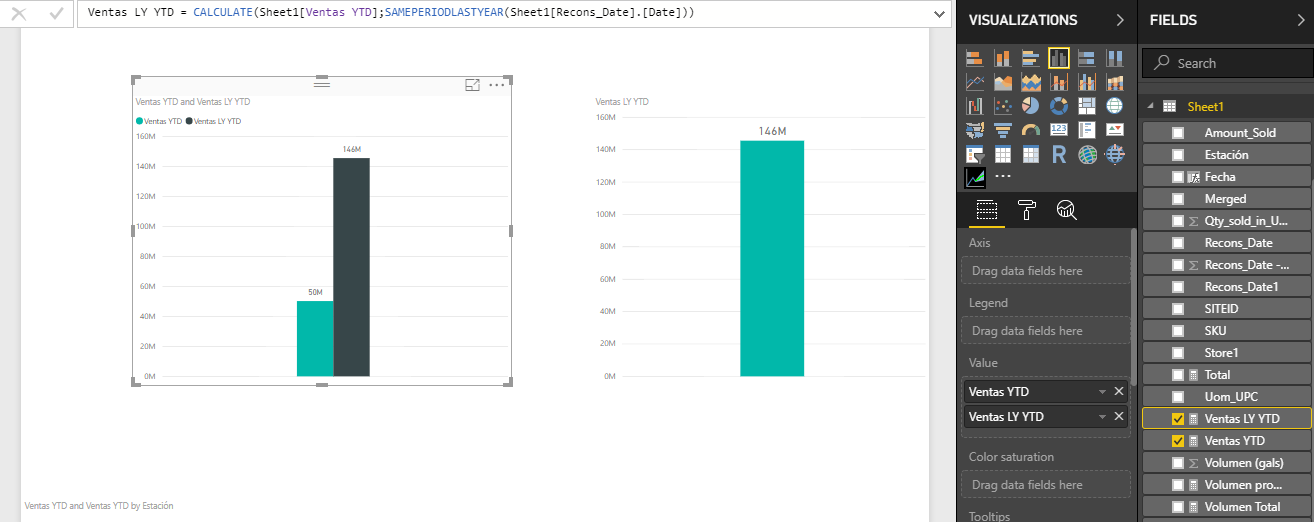
Task: Collapse the Sheet1 table in Fields
Action: [1150, 106]
